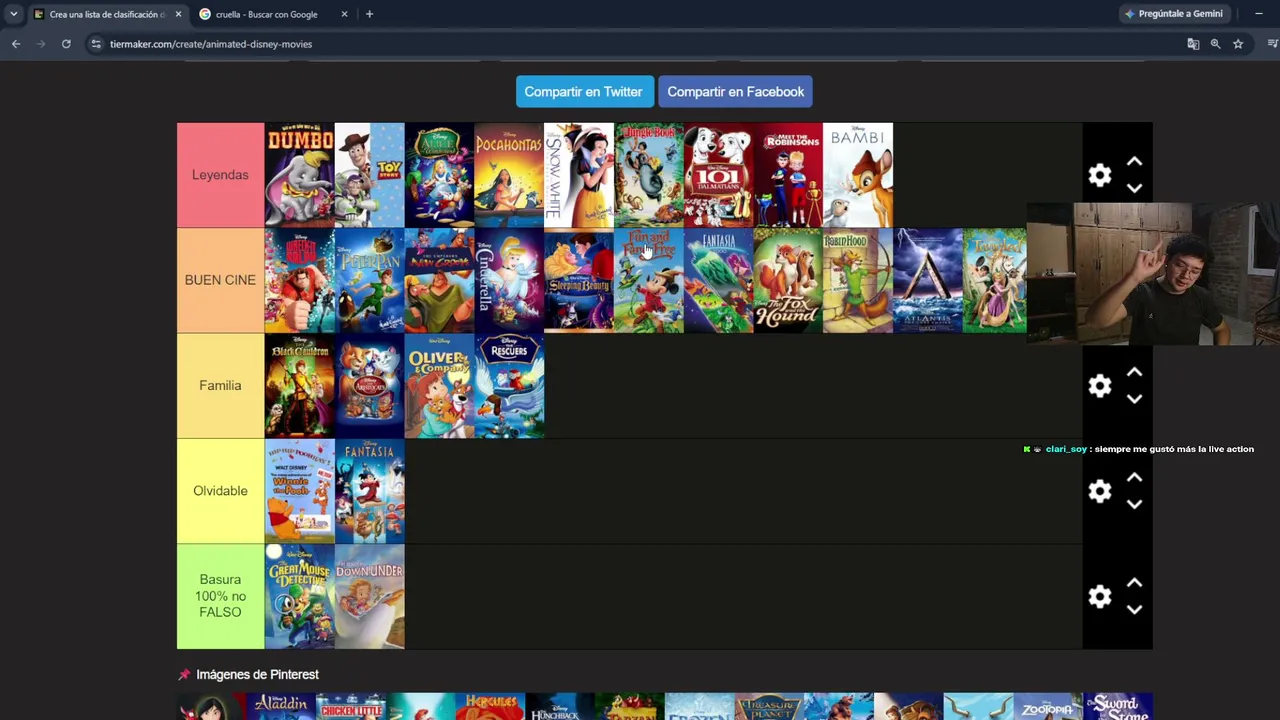
Task: Choose the Fantasia poster in Olvidable tier
Action: (x=370, y=491)
